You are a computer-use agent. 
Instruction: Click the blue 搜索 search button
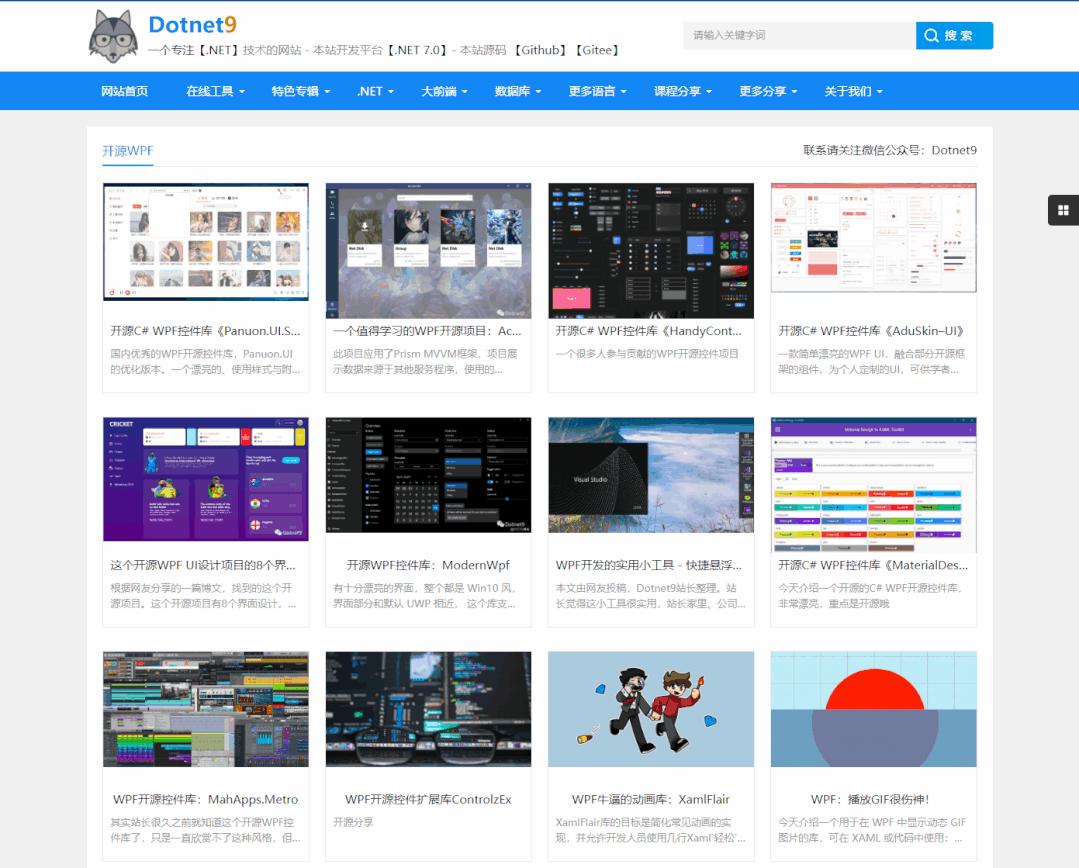954,35
